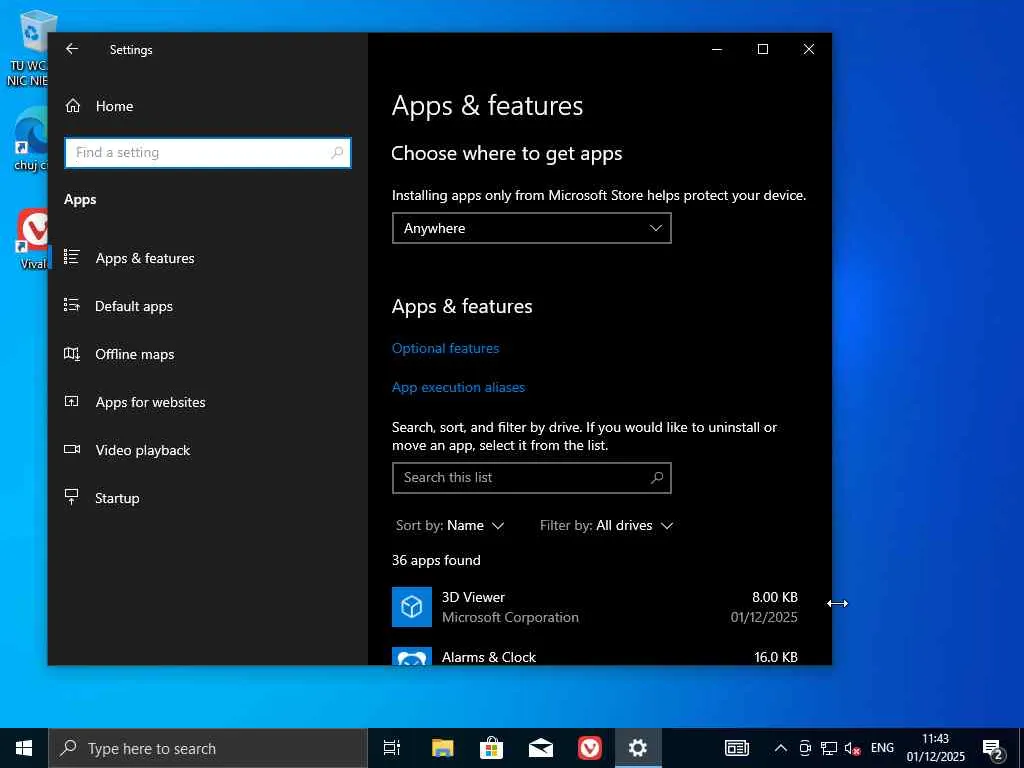Minimize the Settings window
This screenshot has width=1024, height=768.
[717, 49]
